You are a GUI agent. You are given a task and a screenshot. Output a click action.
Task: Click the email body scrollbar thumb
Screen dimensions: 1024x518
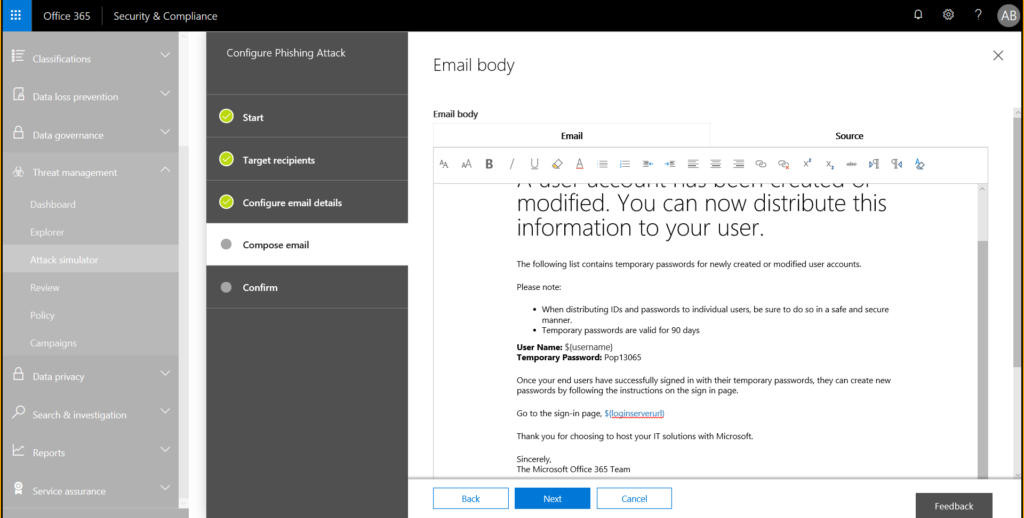pyautogui.click(x=982, y=359)
